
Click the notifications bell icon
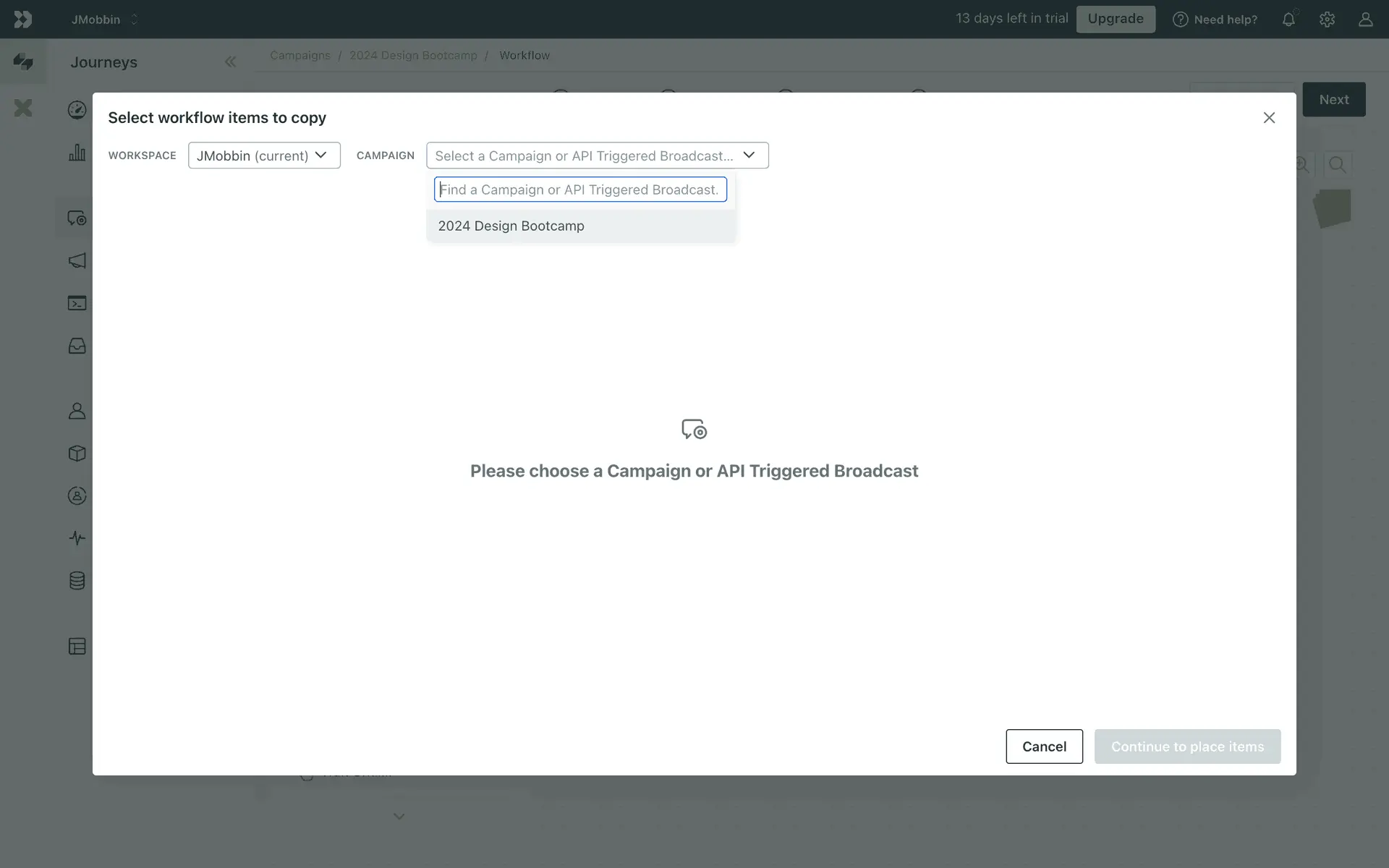(1288, 20)
